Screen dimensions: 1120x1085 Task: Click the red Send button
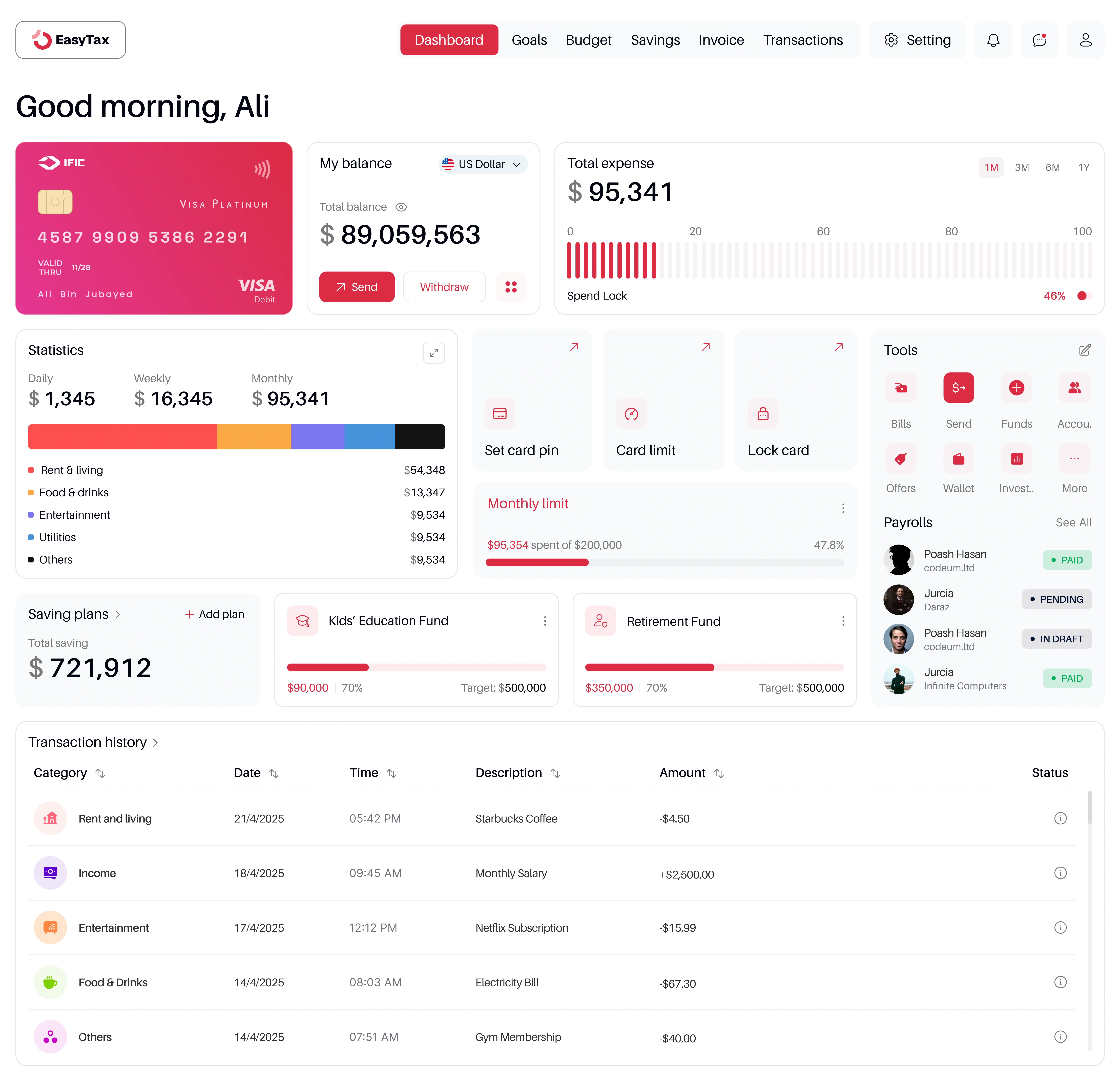click(357, 287)
